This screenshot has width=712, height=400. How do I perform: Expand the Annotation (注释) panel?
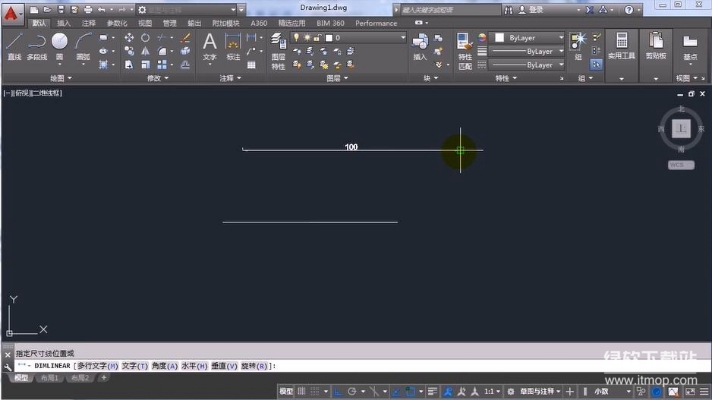click(230, 78)
